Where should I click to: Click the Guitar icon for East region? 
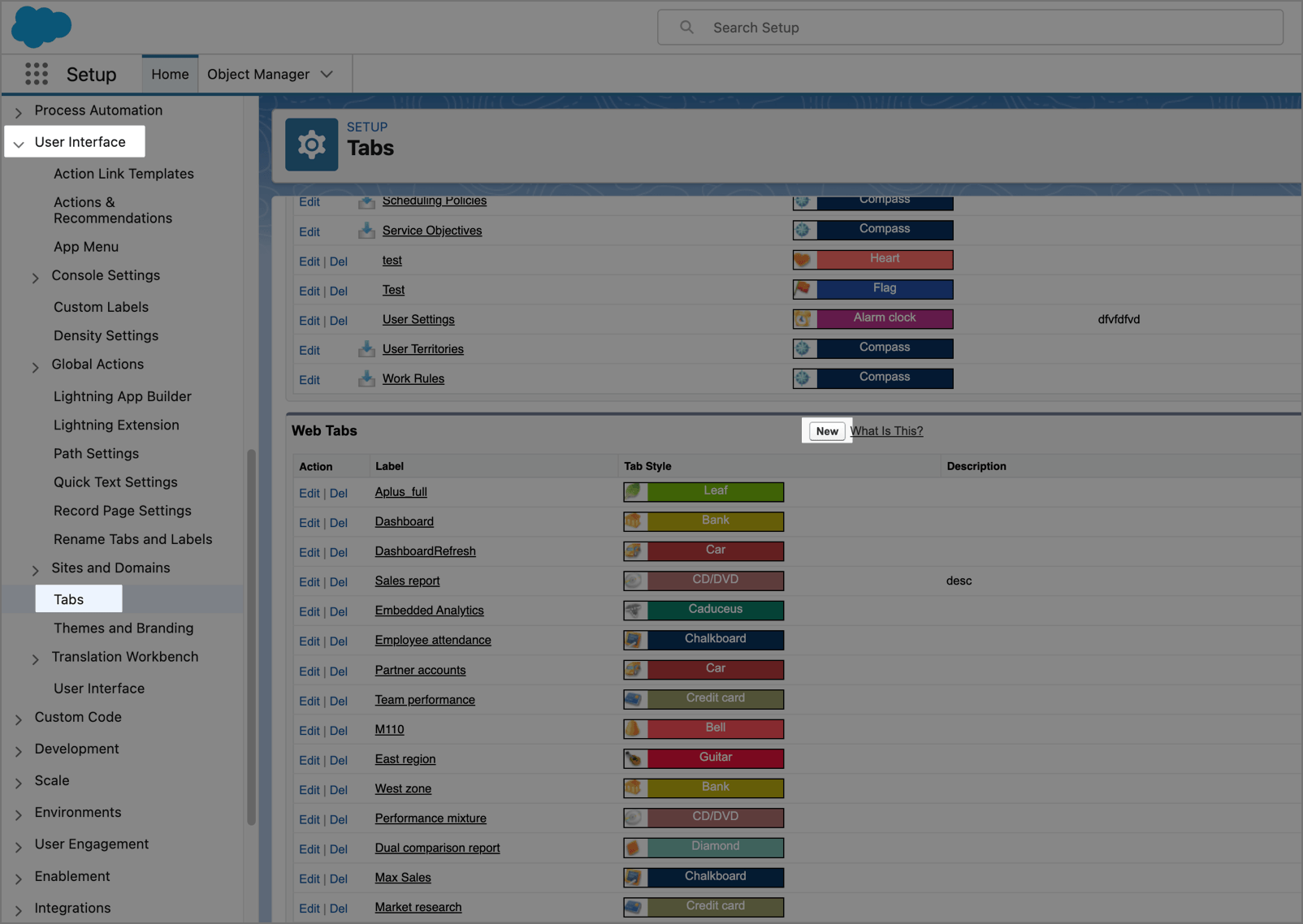coord(634,758)
